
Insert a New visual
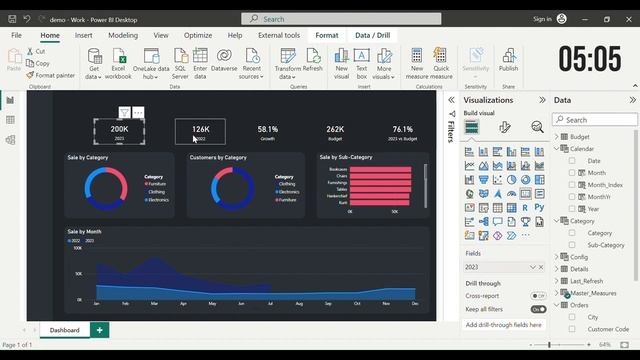[341, 64]
